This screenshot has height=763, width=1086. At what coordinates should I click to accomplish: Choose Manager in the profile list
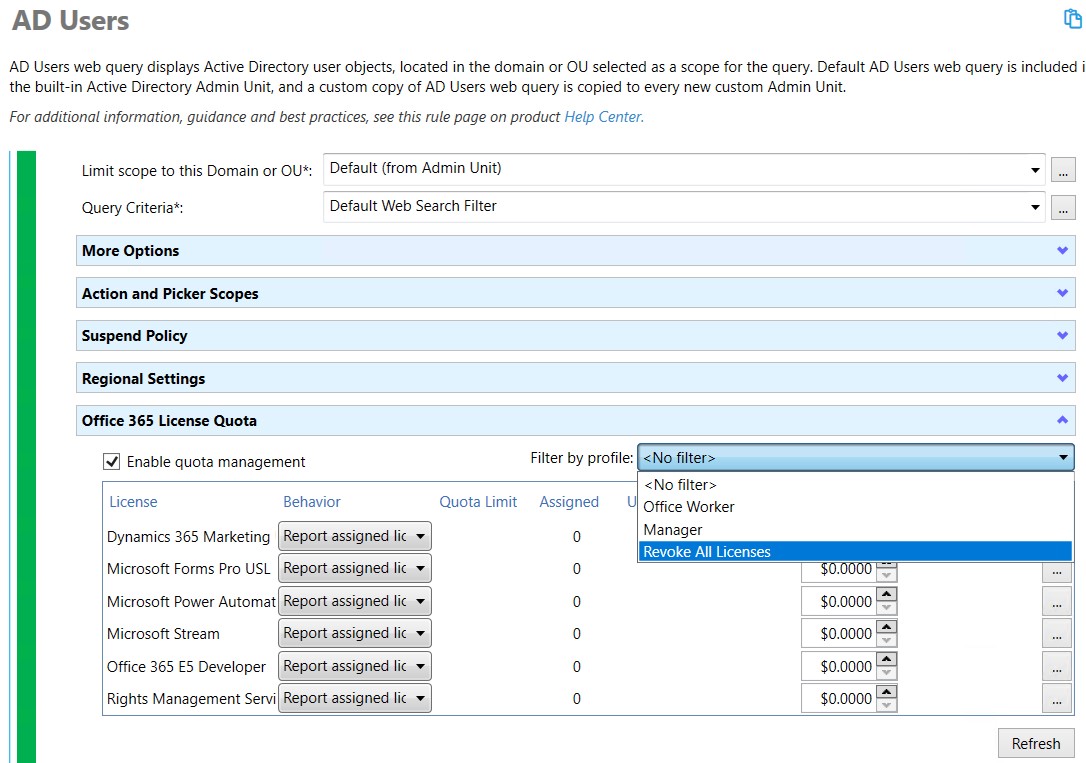pyautogui.click(x=855, y=530)
